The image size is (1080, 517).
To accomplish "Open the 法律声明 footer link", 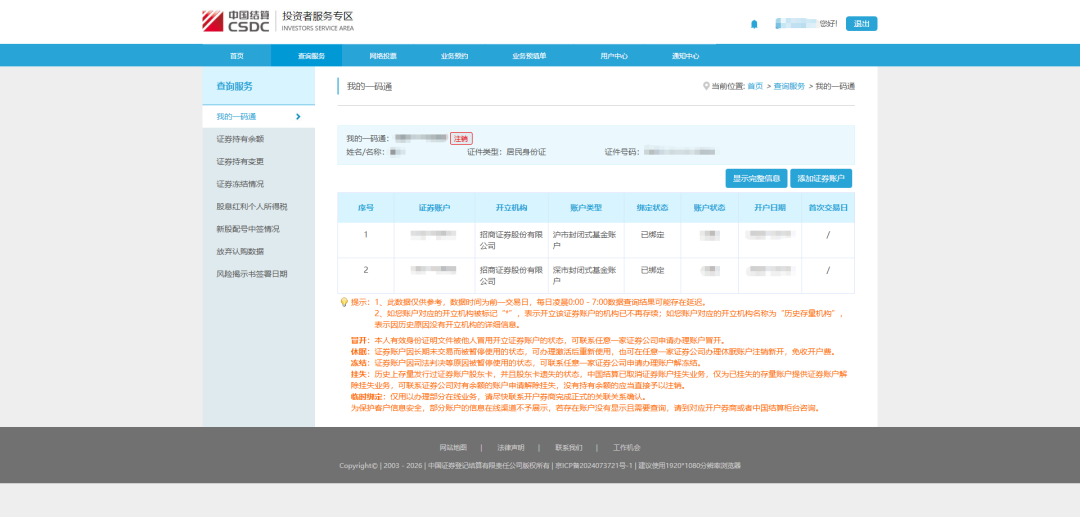I will click(x=511, y=447).
